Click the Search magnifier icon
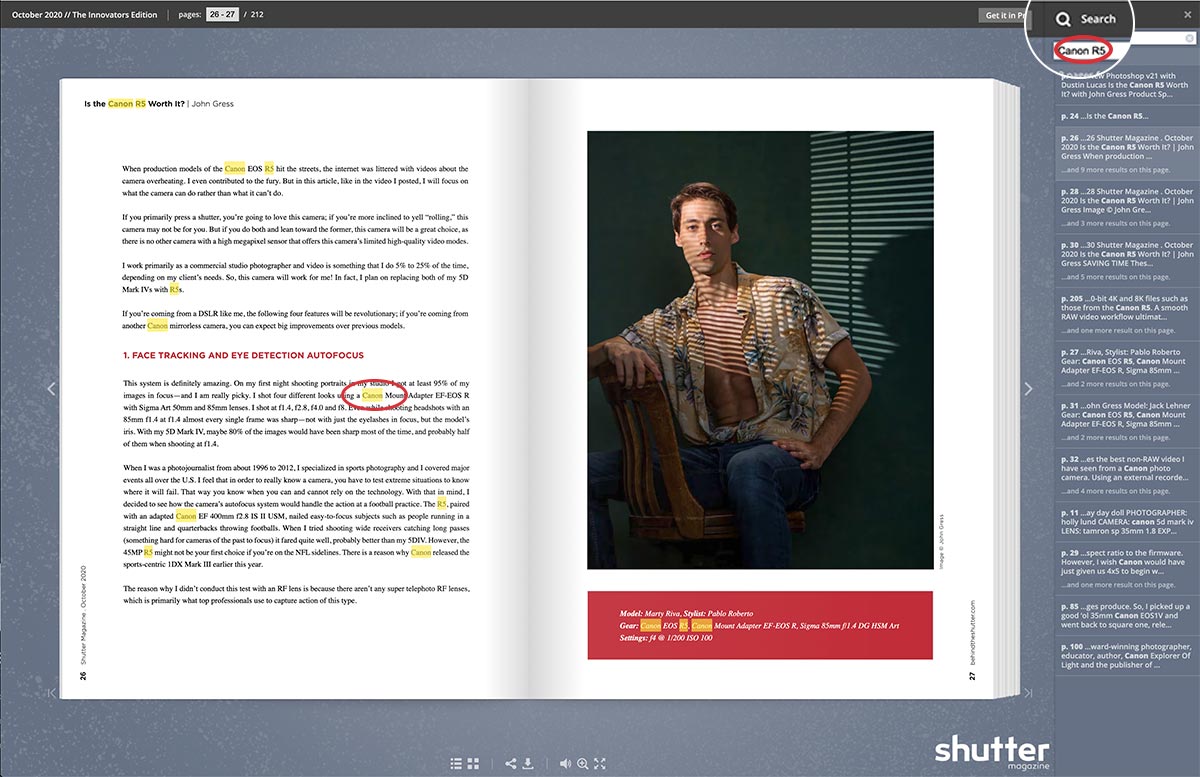The width and height of the screenshot is (1200, 777). click(1064, 18)
